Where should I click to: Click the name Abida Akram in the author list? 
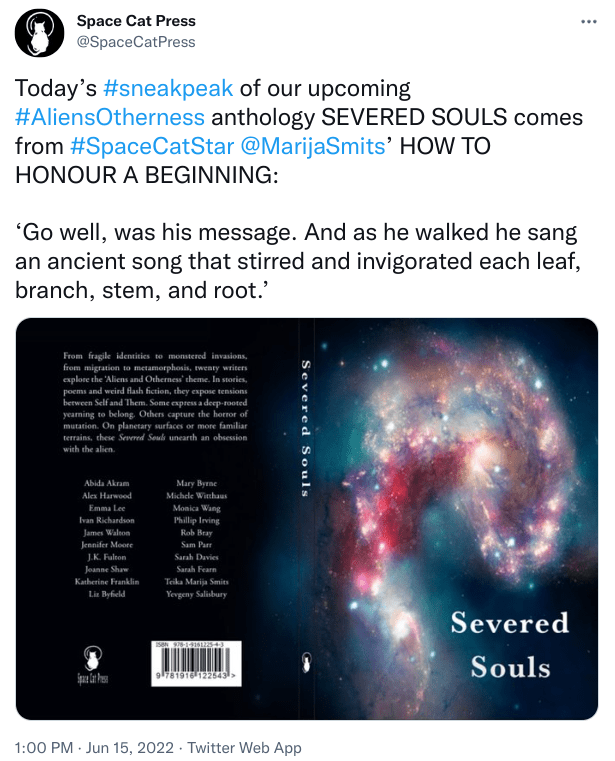[107, 482]
